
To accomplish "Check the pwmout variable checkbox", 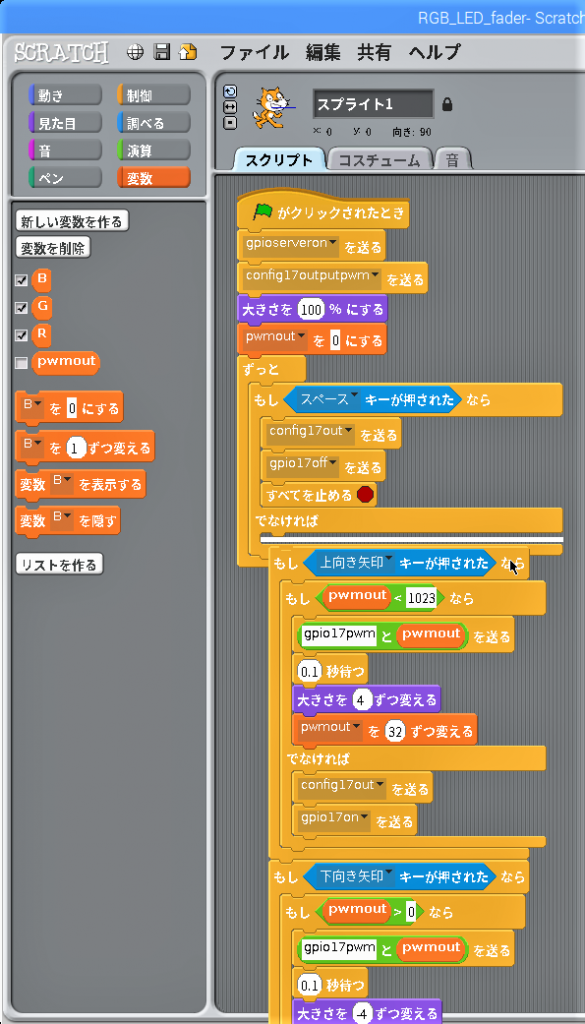I will (x=22, y=363).
